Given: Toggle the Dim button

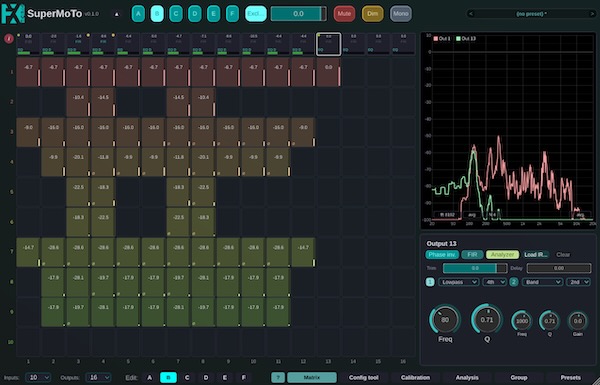Looking at the screenshot, I should [x=372, y=14].
